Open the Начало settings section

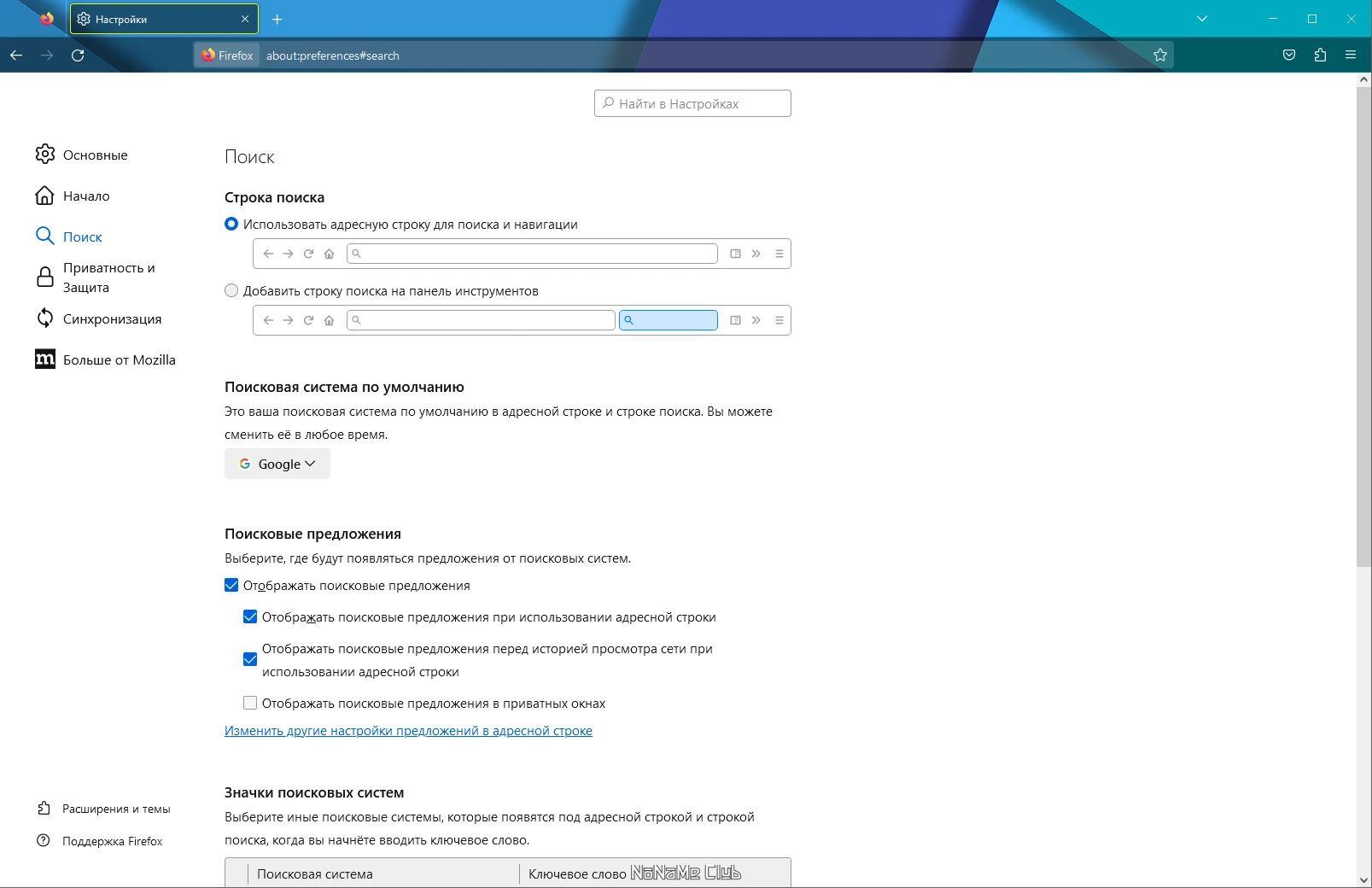click(86, 196)
